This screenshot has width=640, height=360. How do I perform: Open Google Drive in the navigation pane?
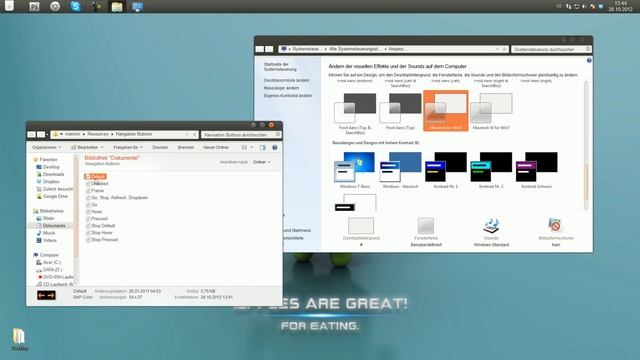[x=55, y=196]
